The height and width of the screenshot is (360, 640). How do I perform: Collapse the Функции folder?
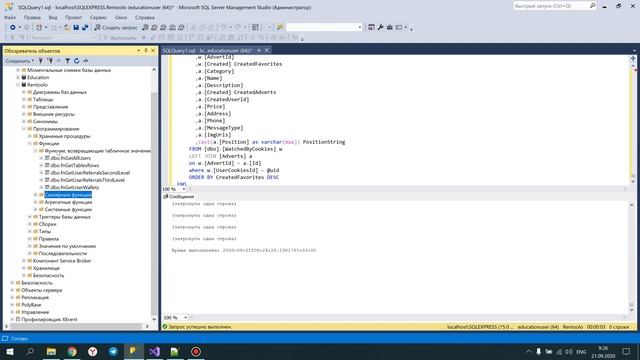coord(30,144)
